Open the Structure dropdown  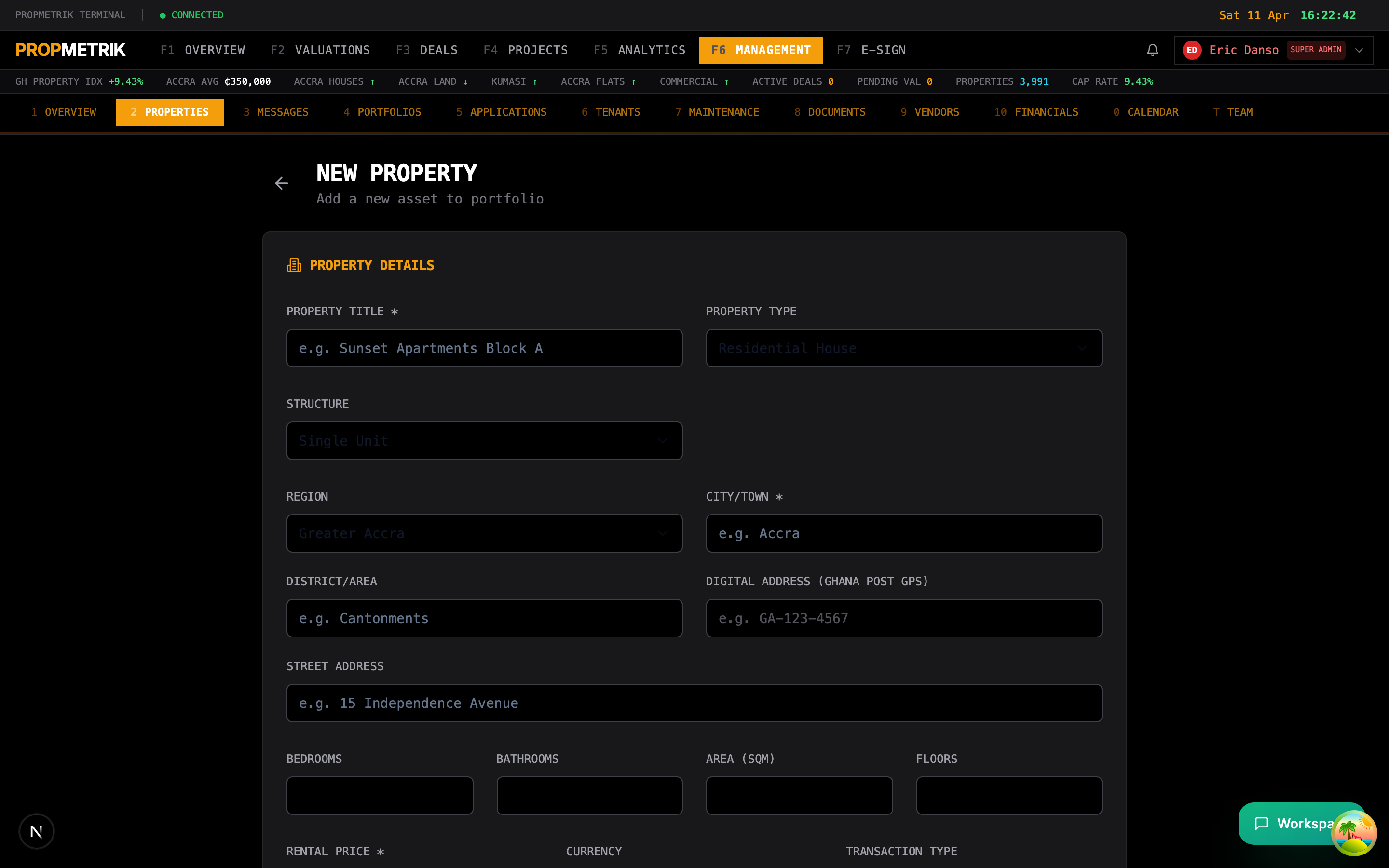484,441
